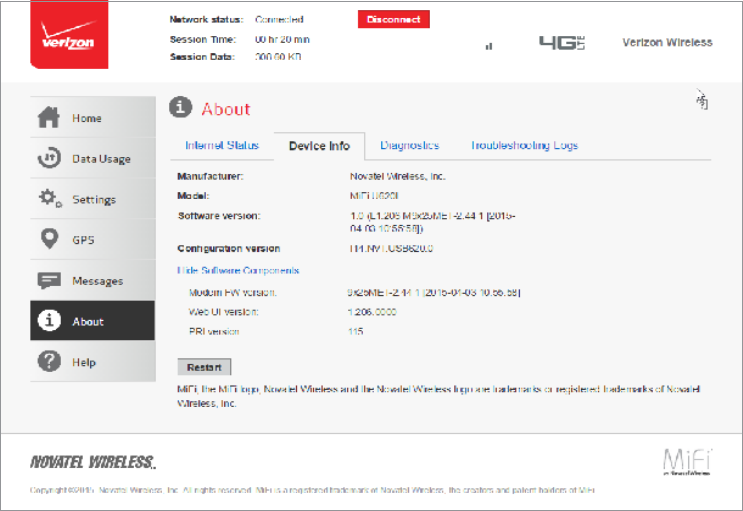Open the GPS section

pyautogui.click(x=93, y=239)
